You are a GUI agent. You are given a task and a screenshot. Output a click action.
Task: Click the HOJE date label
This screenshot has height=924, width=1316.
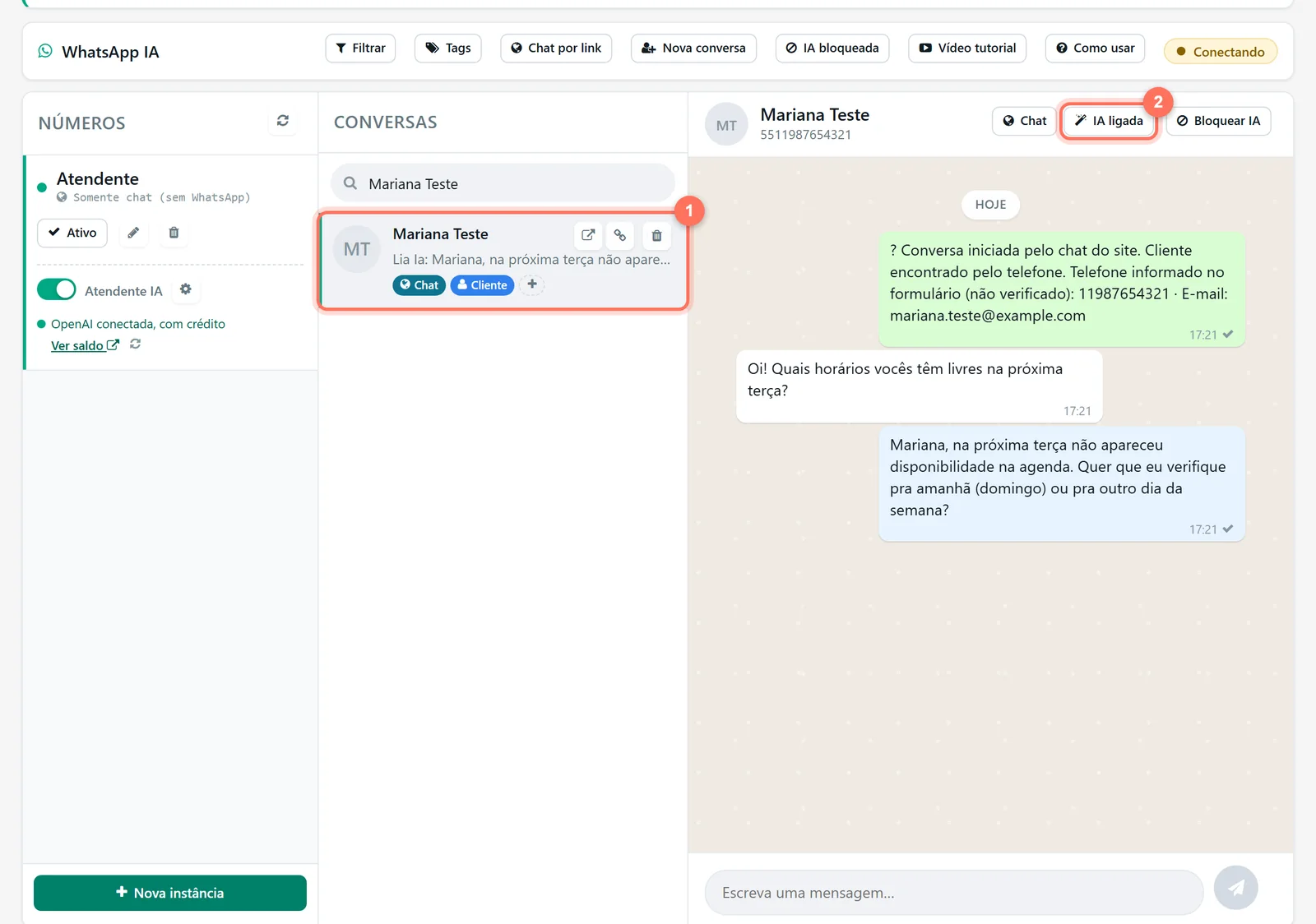990,205
